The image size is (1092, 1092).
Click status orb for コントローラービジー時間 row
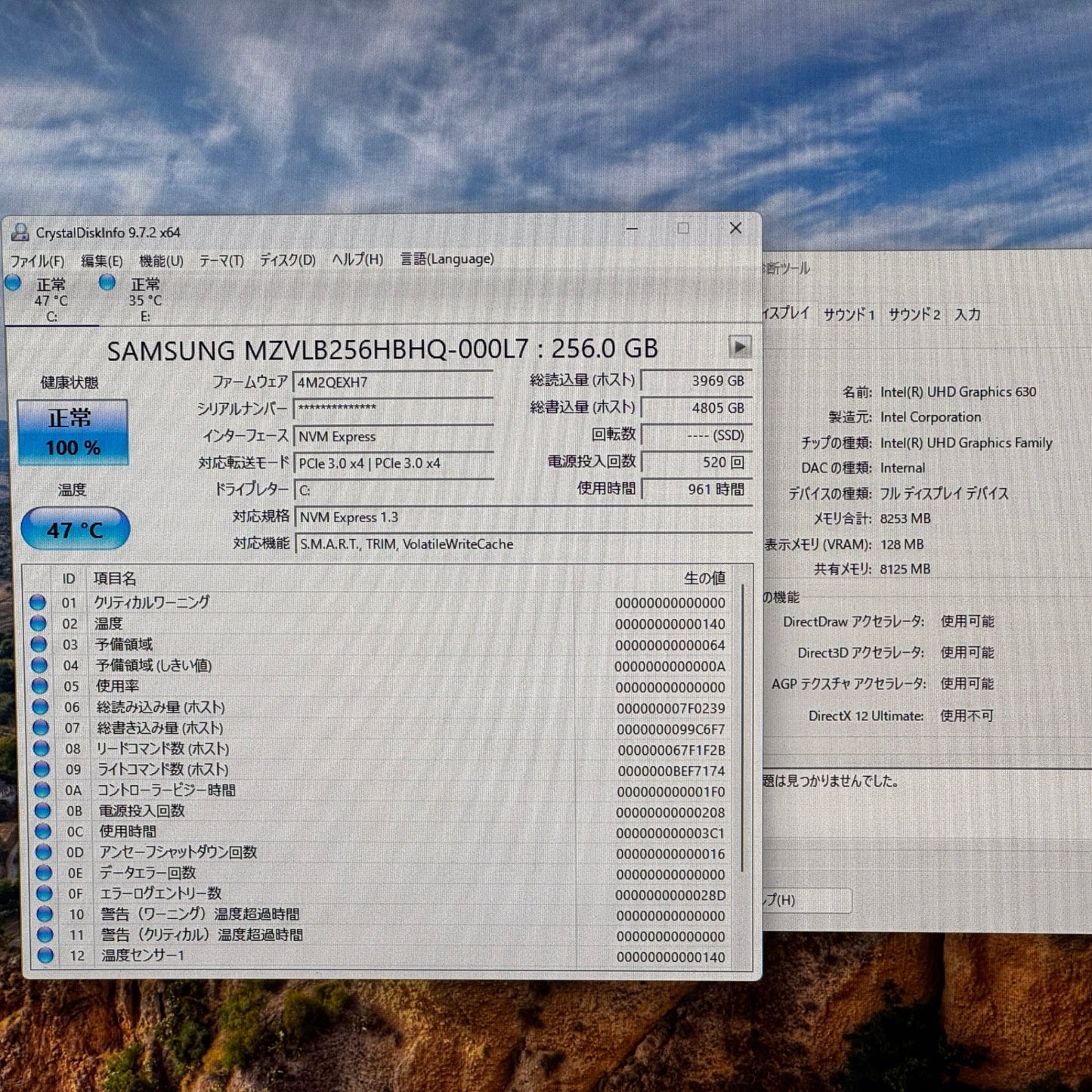42,790
